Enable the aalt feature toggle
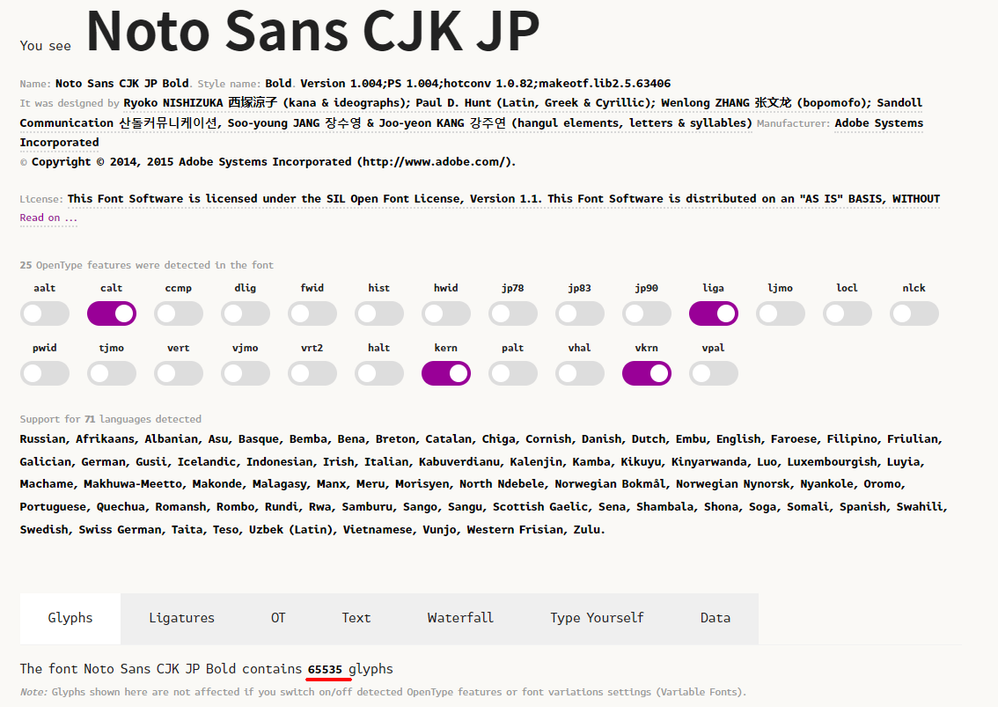The width and height of the screenshot is (998, 707). [45, 313]
